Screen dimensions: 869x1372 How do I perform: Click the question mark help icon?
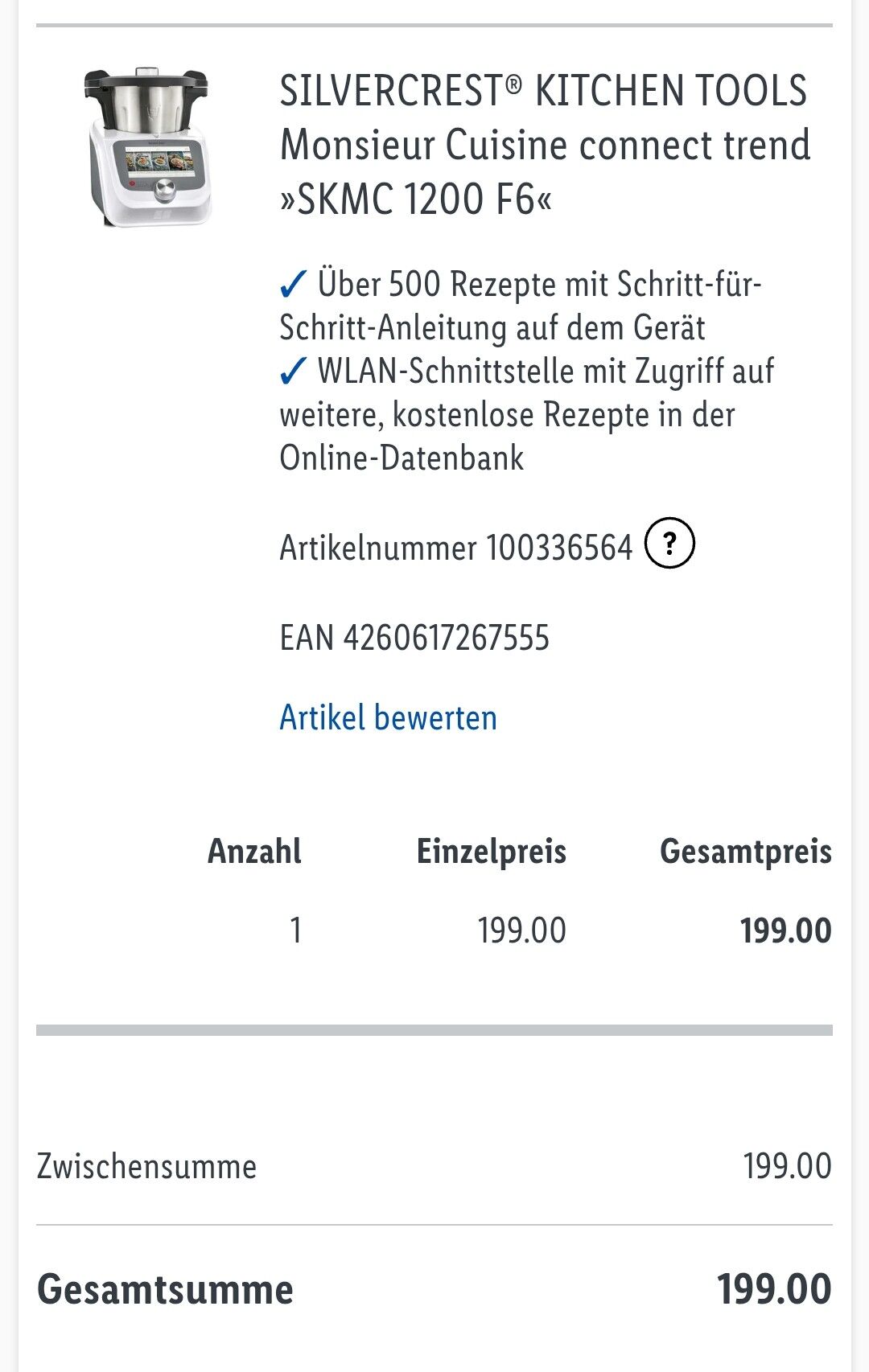pyautogui.click(x=669, y=544)
